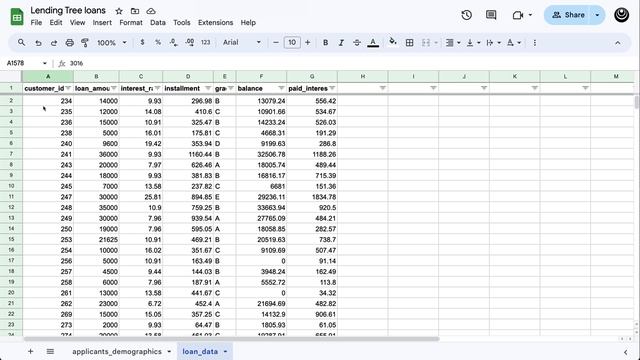Image resolution: width=640 pixels, height=360 pixels.
Task: Switch to applicants_demographics sheet tab
Action: [x=117, y=351]
